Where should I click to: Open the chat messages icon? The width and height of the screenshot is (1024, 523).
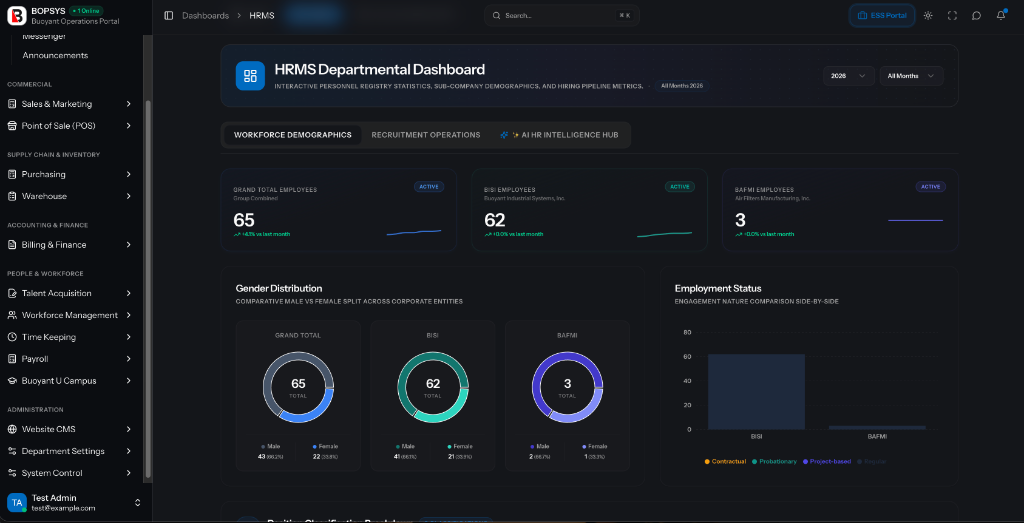click(x=976, y=16)
